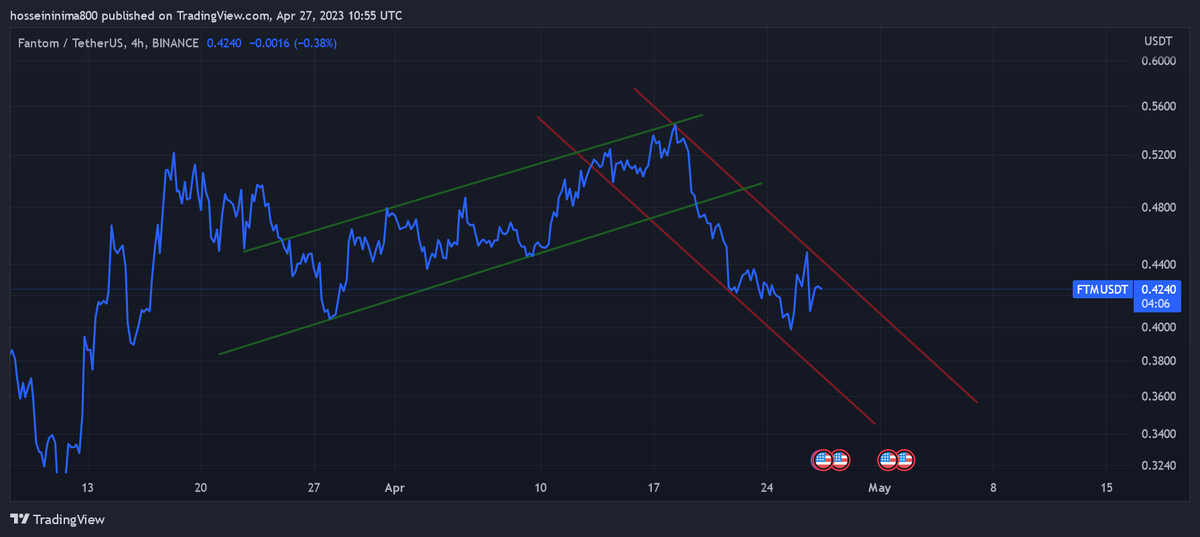
Task: Select the Apr label on the time axis
Action: click(x=396, y=488)
